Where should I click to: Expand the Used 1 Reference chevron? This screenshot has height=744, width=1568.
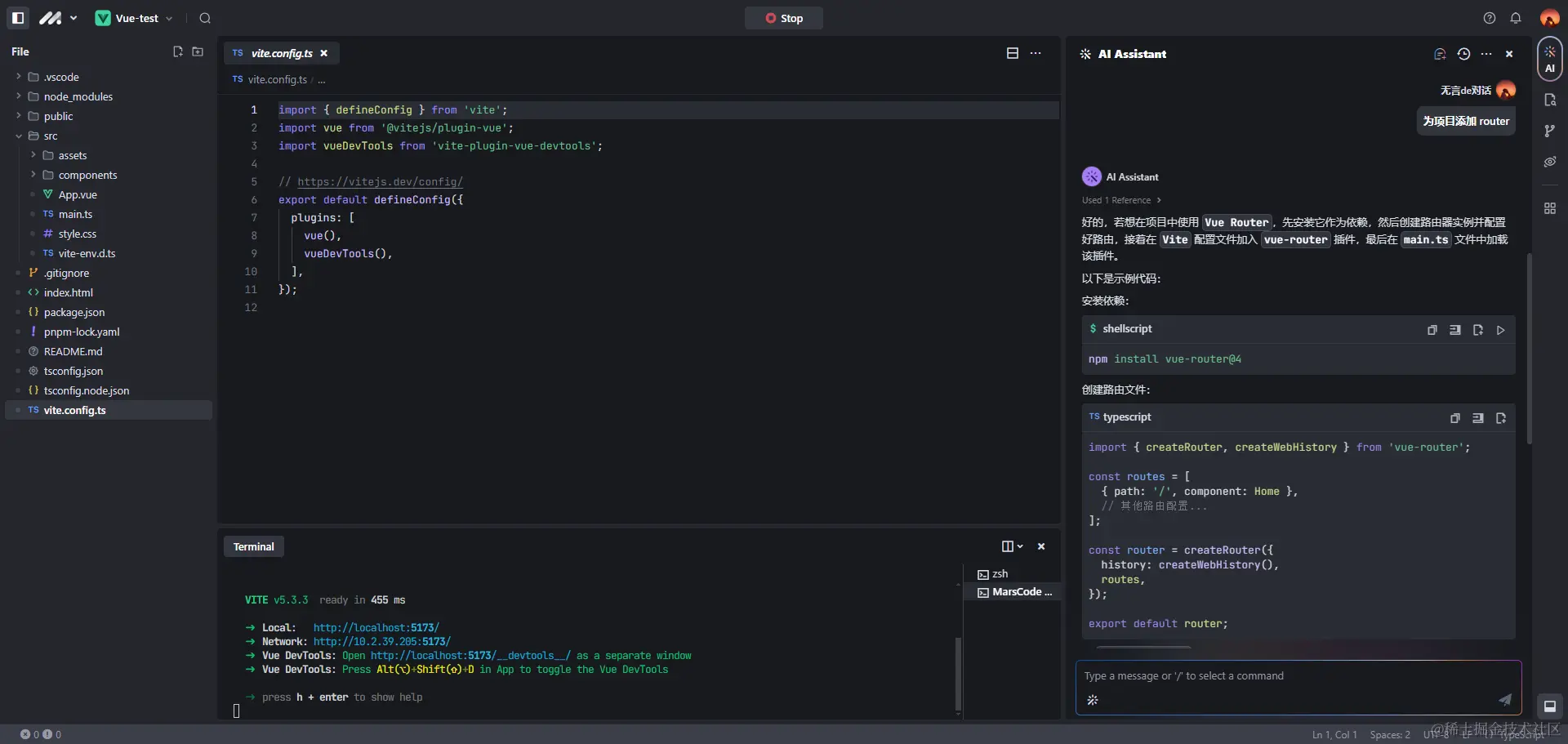pyautogui.click(x=1159, y=200)
